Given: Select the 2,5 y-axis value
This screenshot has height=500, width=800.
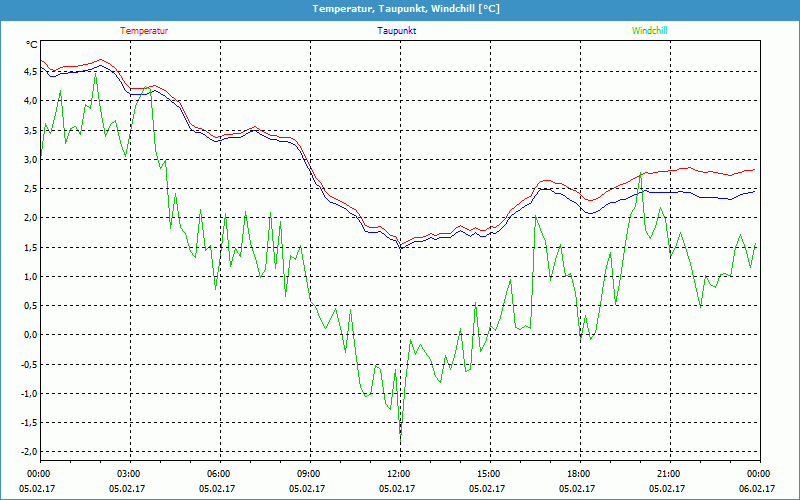Looking at the screenshot, I should click(x=31, y=189).
